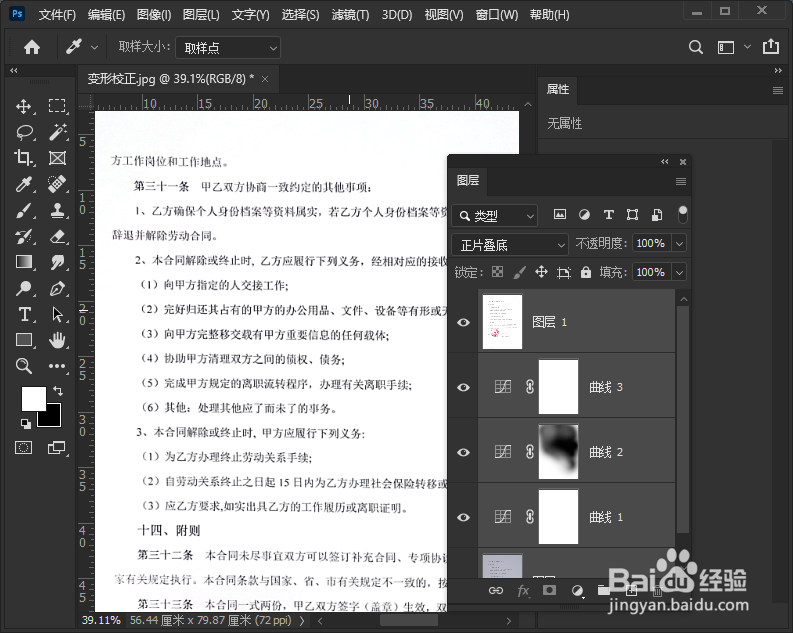Click the 曲线 2 layer mask thumbnail
This screenshot has width=793, height=633.
558,452
